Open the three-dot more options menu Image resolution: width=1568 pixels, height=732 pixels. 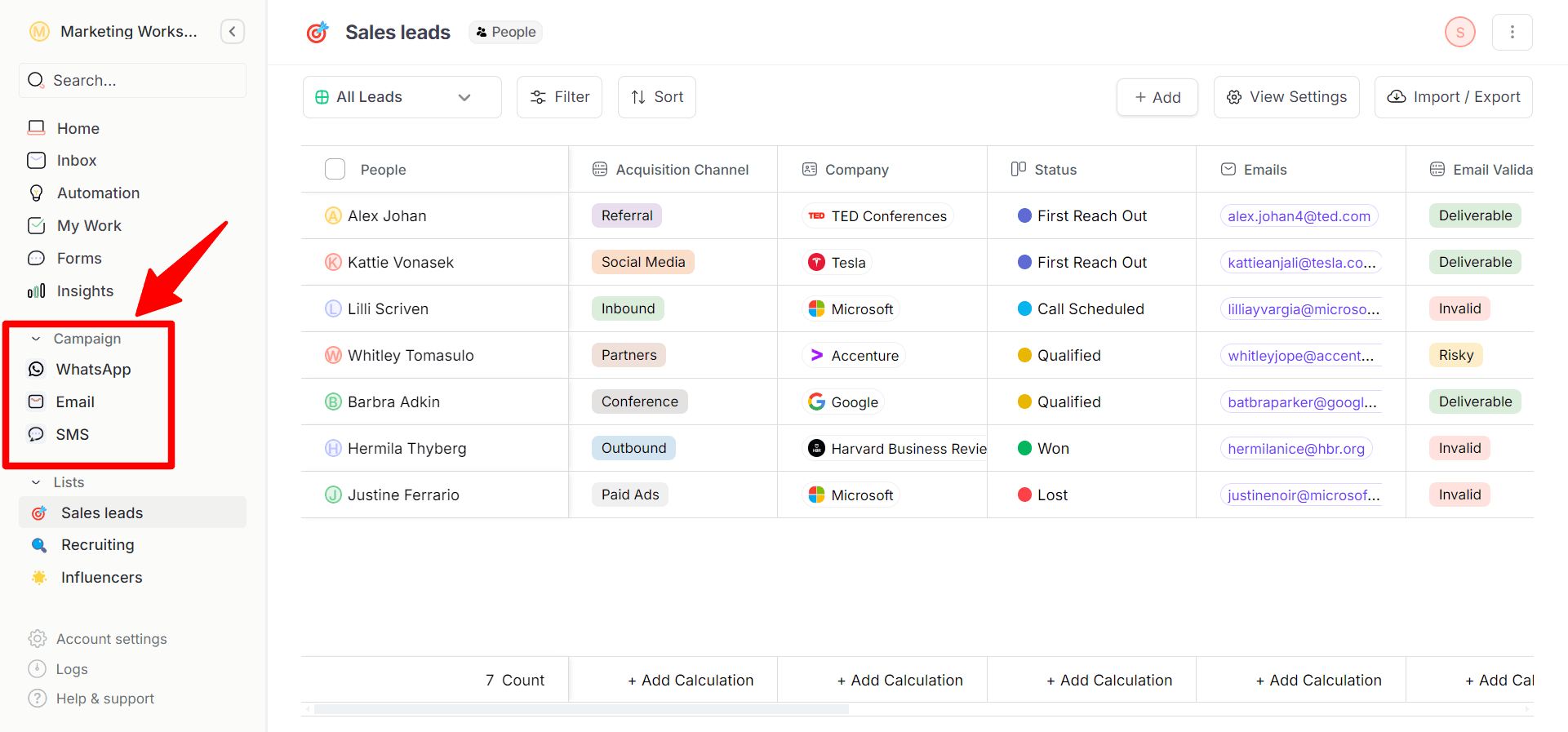click(1512, 32)
